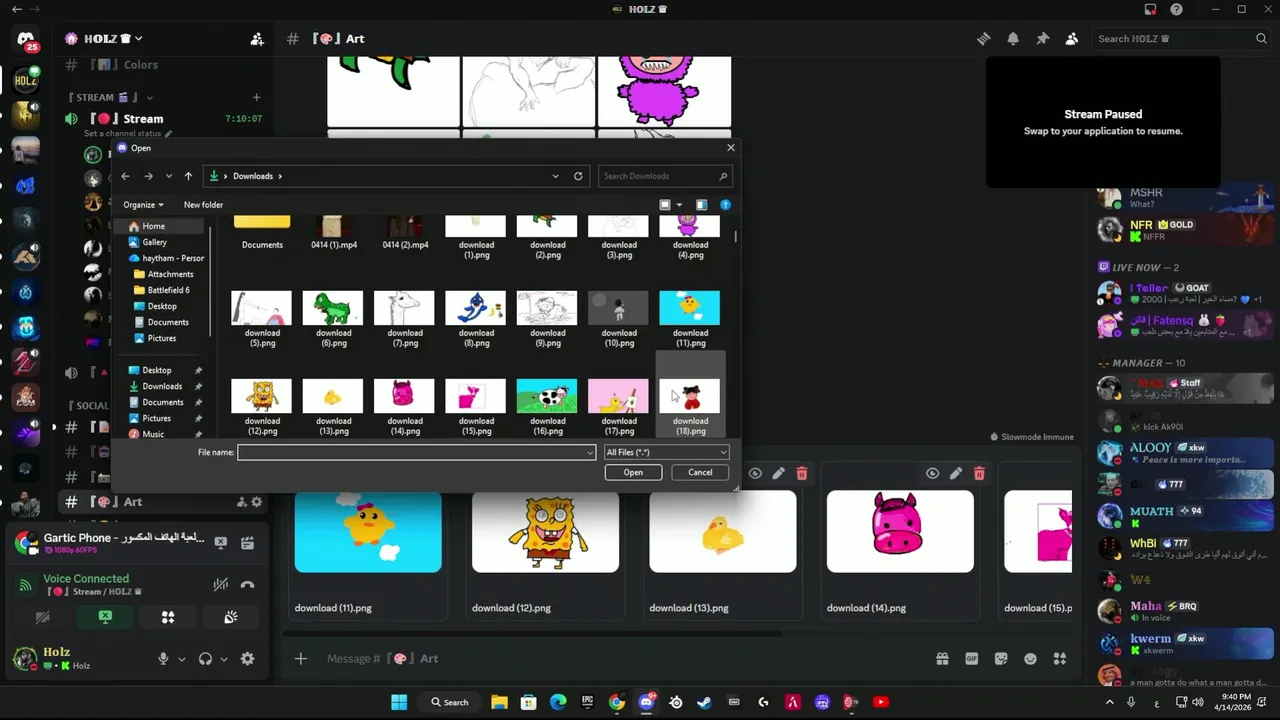Go up one folder level in Open dialog
The image size is (1280, 720).
188,176
